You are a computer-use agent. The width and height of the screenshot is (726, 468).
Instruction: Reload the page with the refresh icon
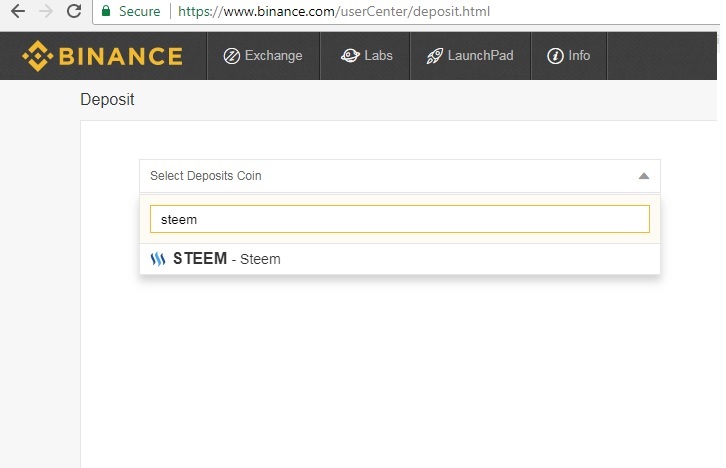pyautogui.click(x=73, y=13)
